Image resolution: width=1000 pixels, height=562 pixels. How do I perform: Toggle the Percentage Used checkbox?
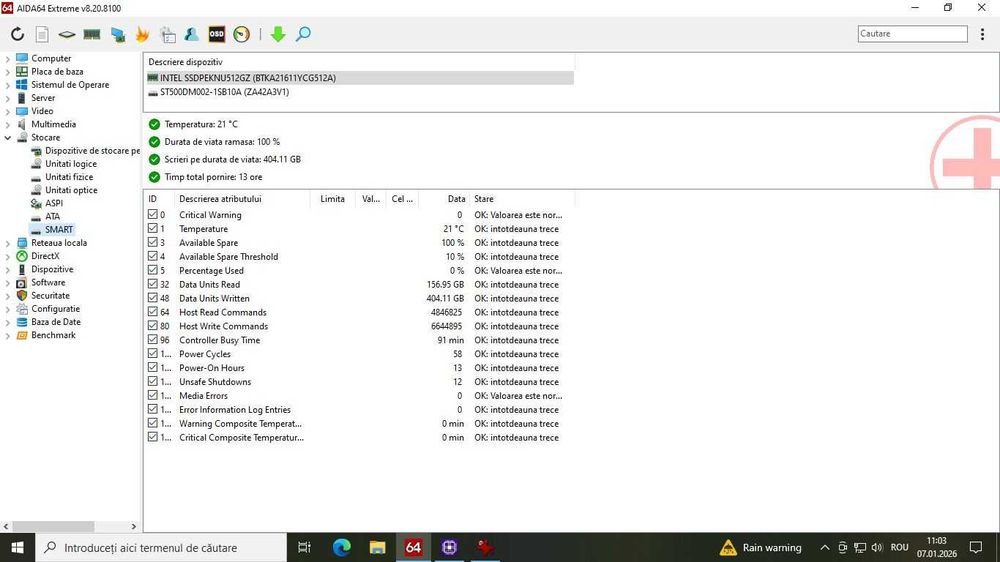tap(152, 270)
